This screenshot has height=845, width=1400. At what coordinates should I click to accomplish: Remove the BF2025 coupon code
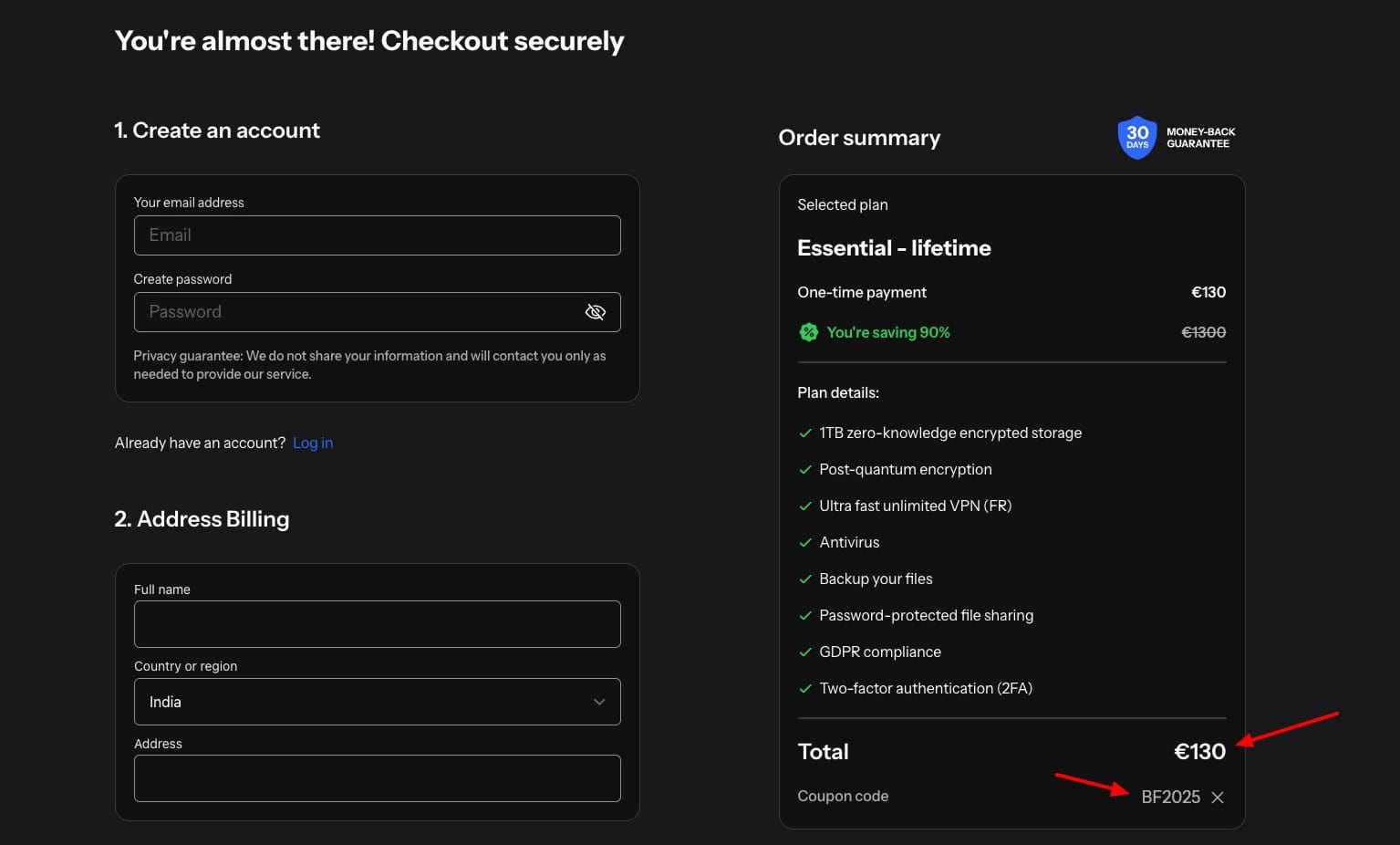[1217, 798]
